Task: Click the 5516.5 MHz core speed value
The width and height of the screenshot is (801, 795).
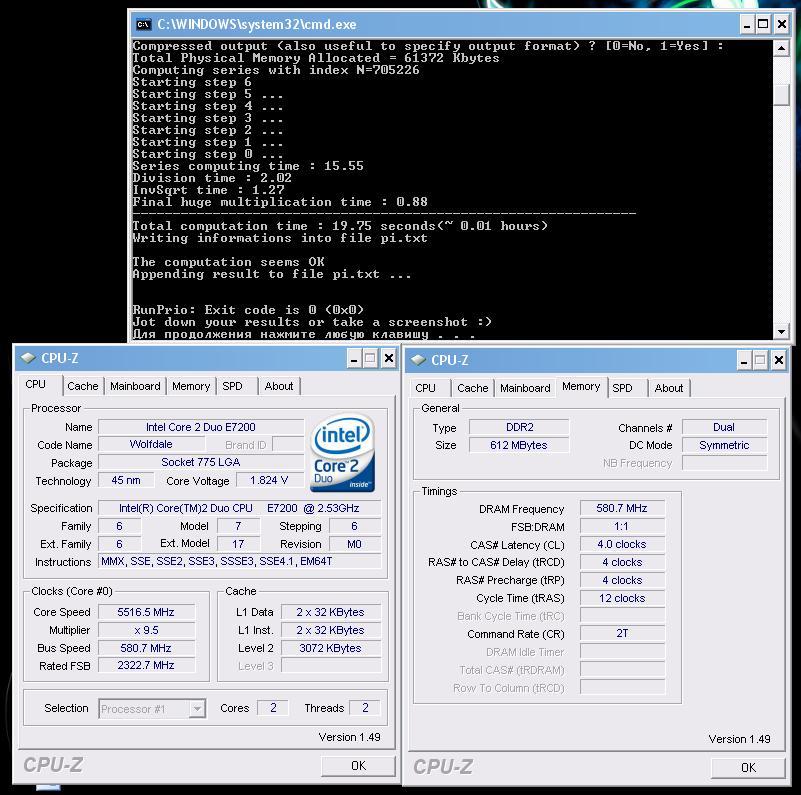Action: click(146, 612)
